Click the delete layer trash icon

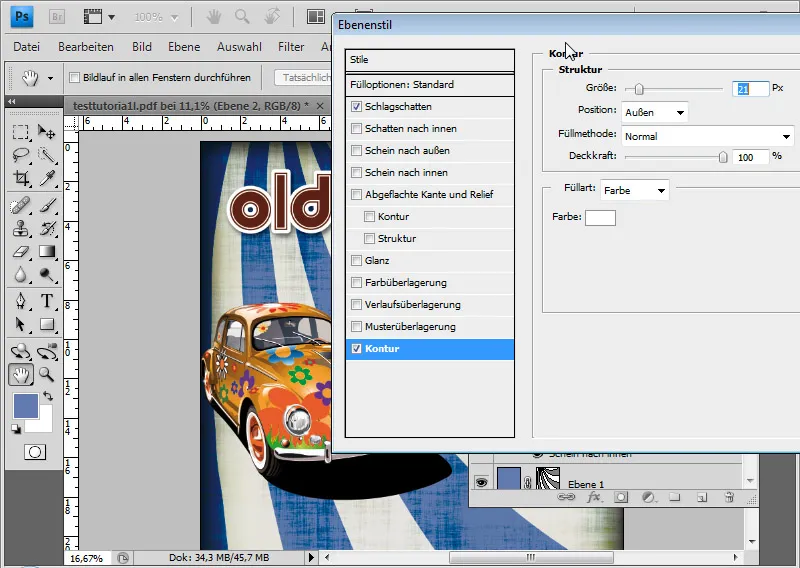click(x=729, y=497)
